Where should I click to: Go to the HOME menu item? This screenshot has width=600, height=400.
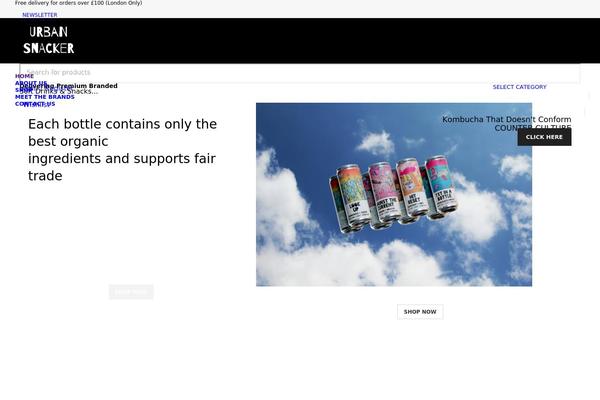24,76
